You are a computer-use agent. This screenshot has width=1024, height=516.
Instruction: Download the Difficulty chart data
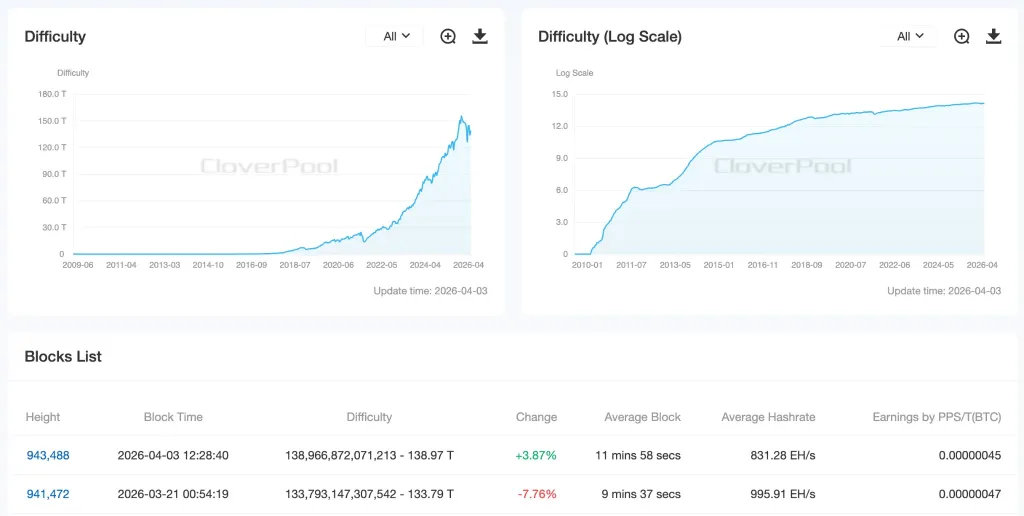tap(480, 37)
